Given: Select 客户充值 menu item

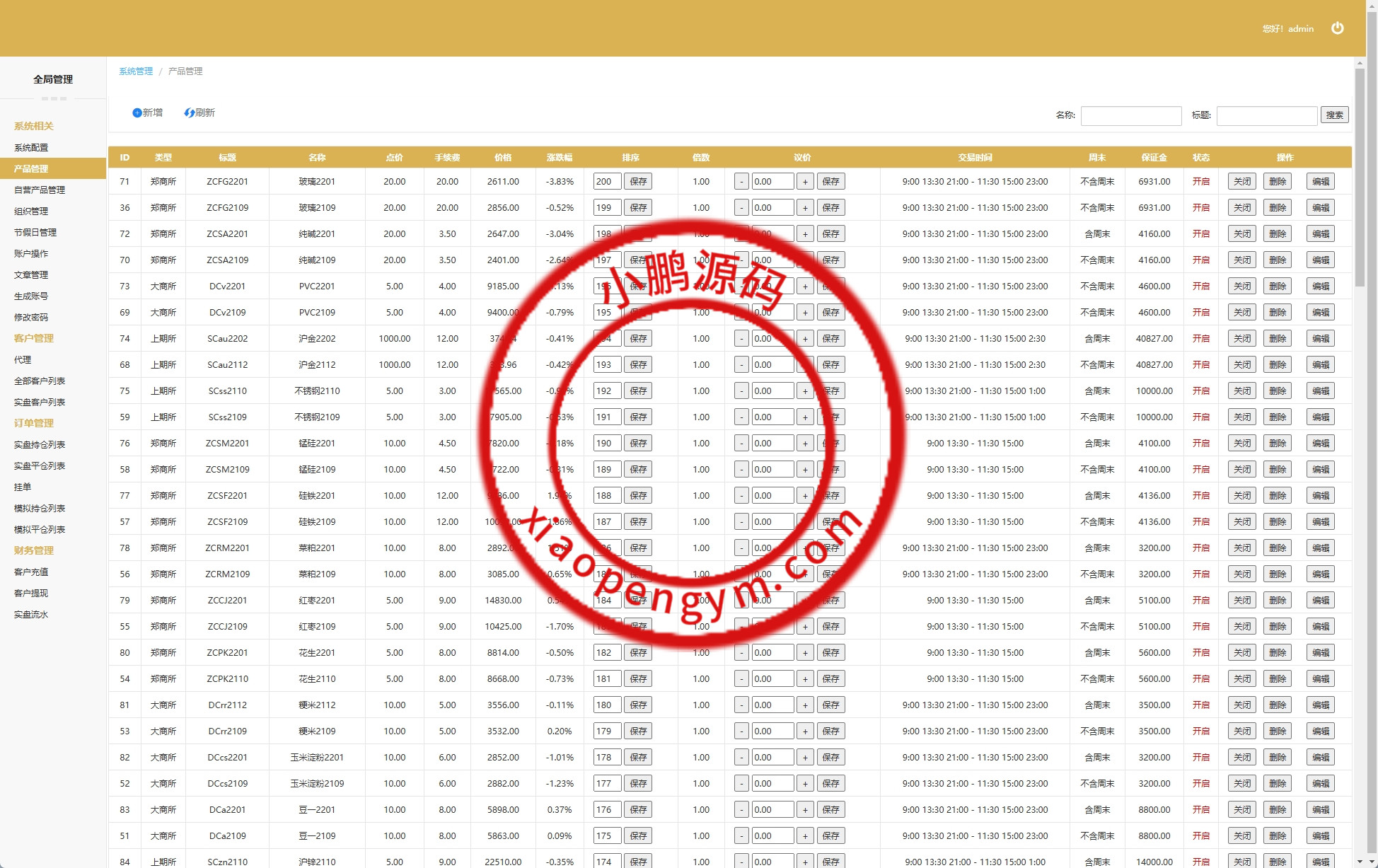Looking at the screenshot, I should pyautogui.click(x=31, y=572).
